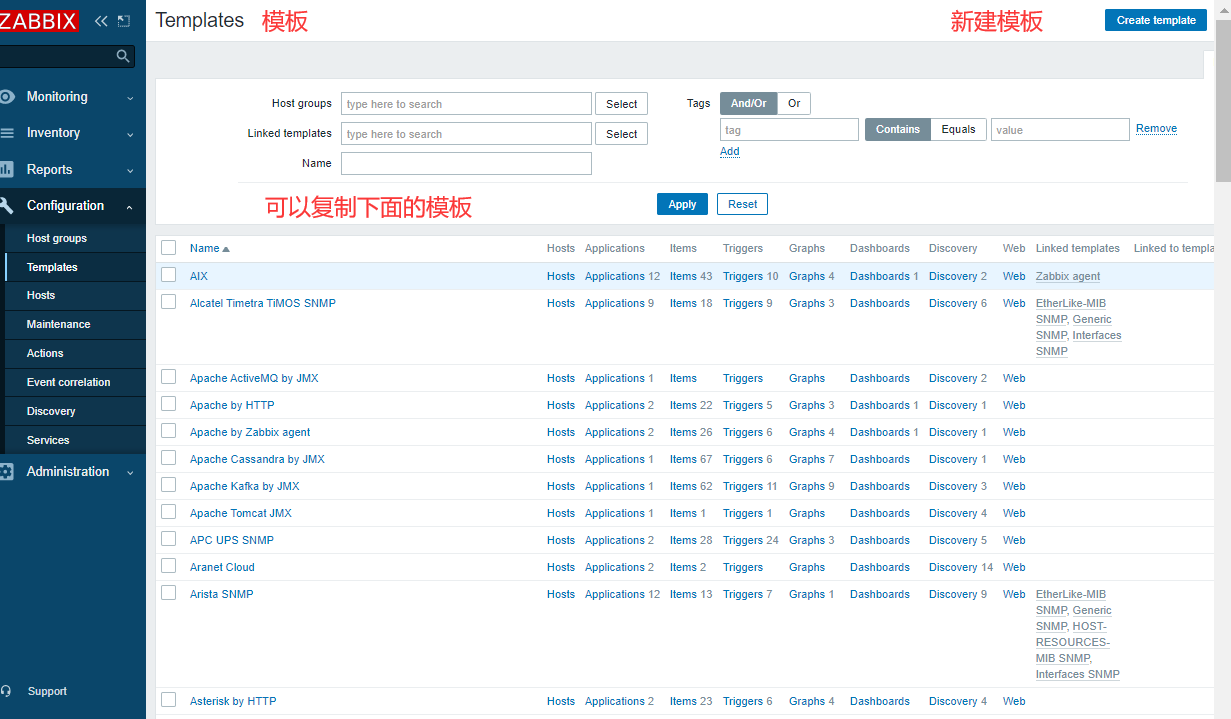Viewport: 1231px width, 719px height.
Task: Open the Host groups Select dialog
Action: click(x=621, y=103)
